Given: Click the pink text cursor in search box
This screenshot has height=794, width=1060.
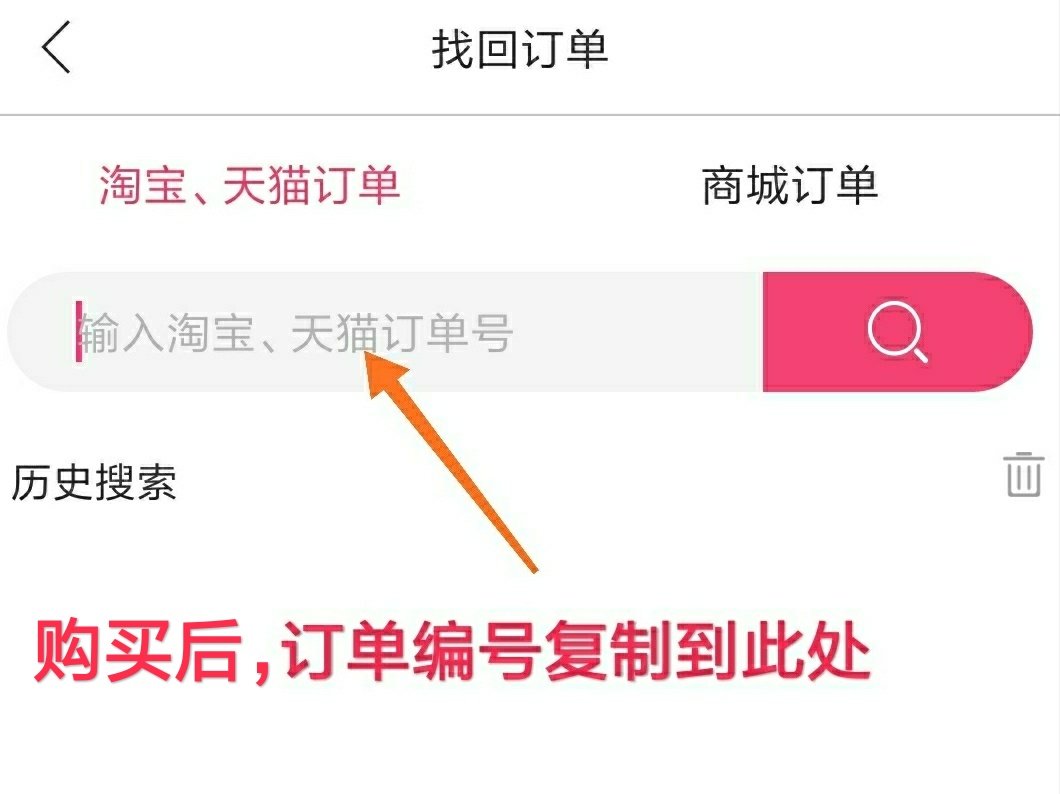Looking at the screenshot, I should (79, 332).
